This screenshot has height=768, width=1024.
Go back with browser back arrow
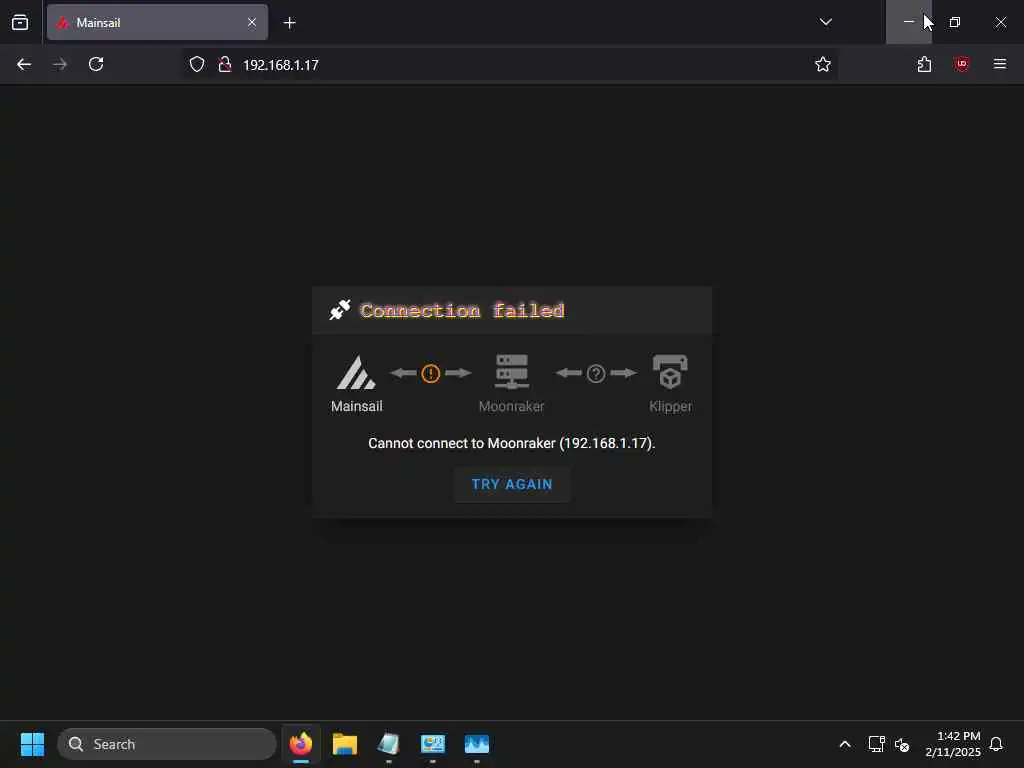click(24, 64)
